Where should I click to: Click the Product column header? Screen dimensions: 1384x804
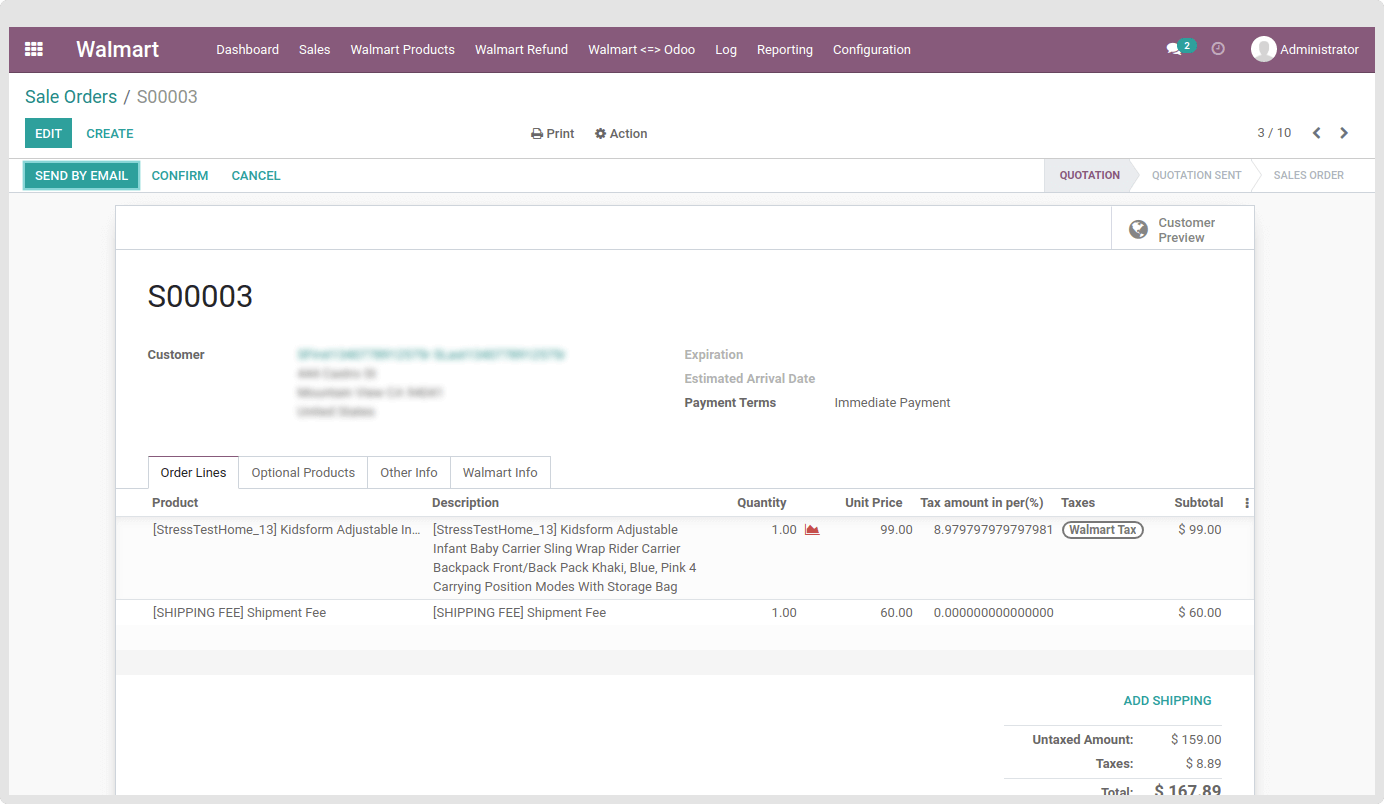tap(175, 503)
